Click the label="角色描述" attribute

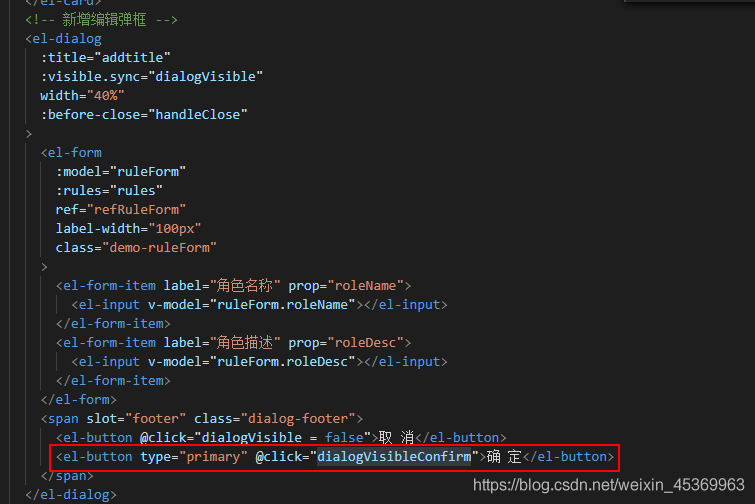click(x=222, y=343)
